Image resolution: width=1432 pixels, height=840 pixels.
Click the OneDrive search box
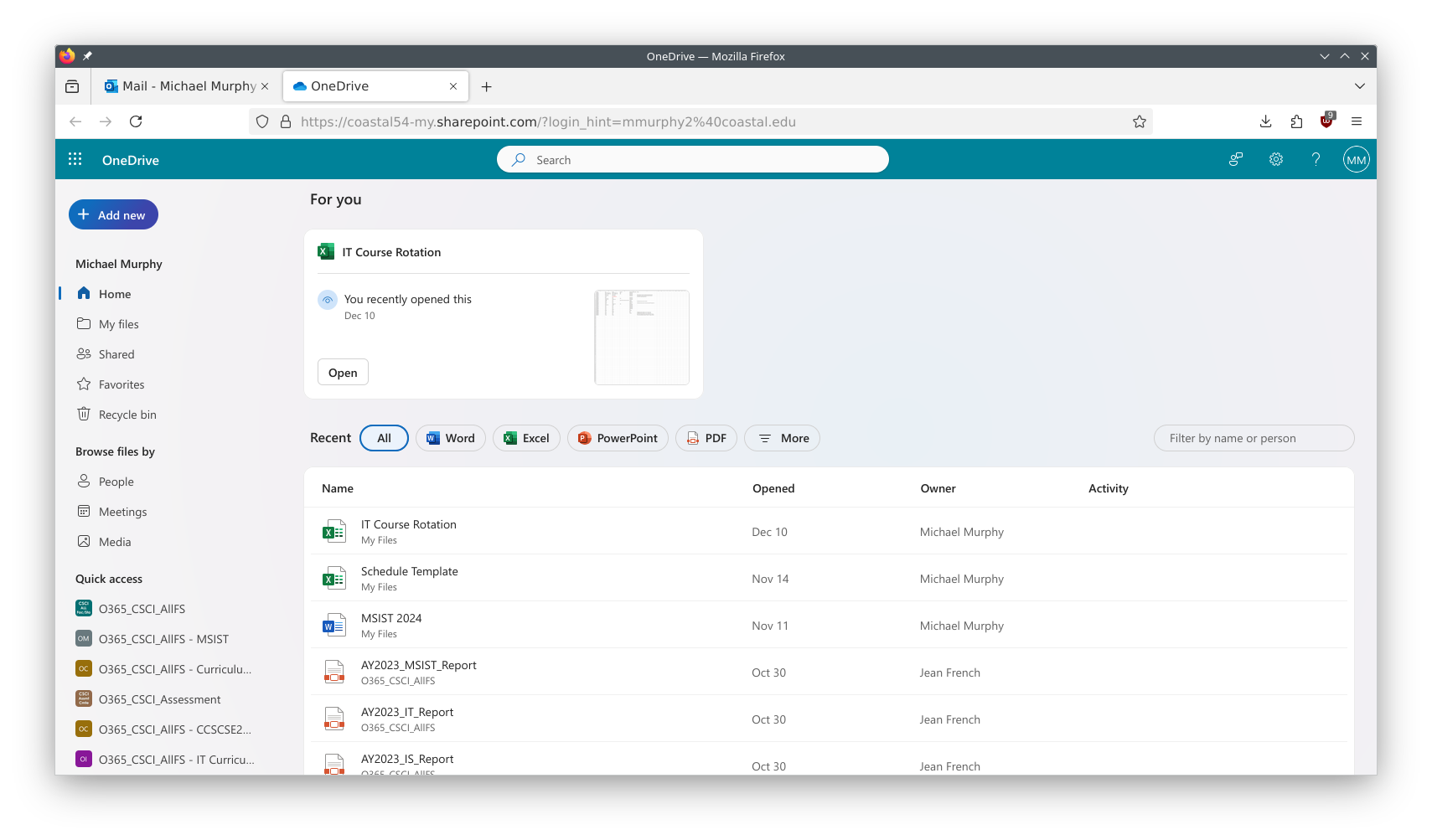[x=693, y=159]
